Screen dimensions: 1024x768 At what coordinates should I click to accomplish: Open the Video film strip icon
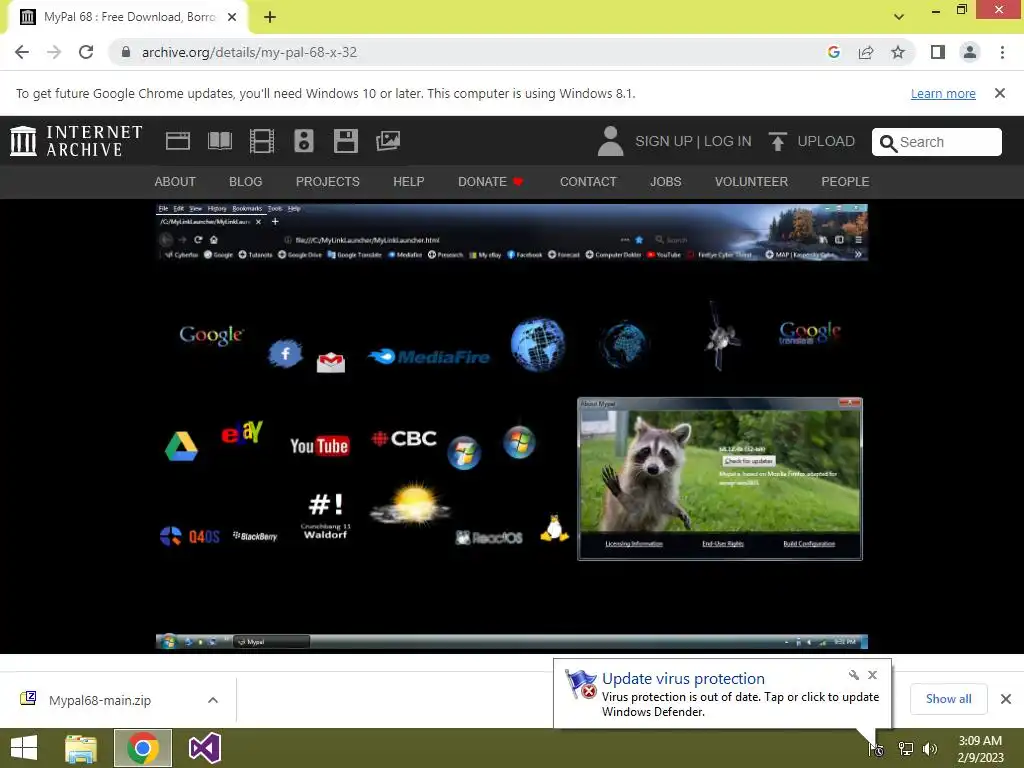[x=262, y=141]
